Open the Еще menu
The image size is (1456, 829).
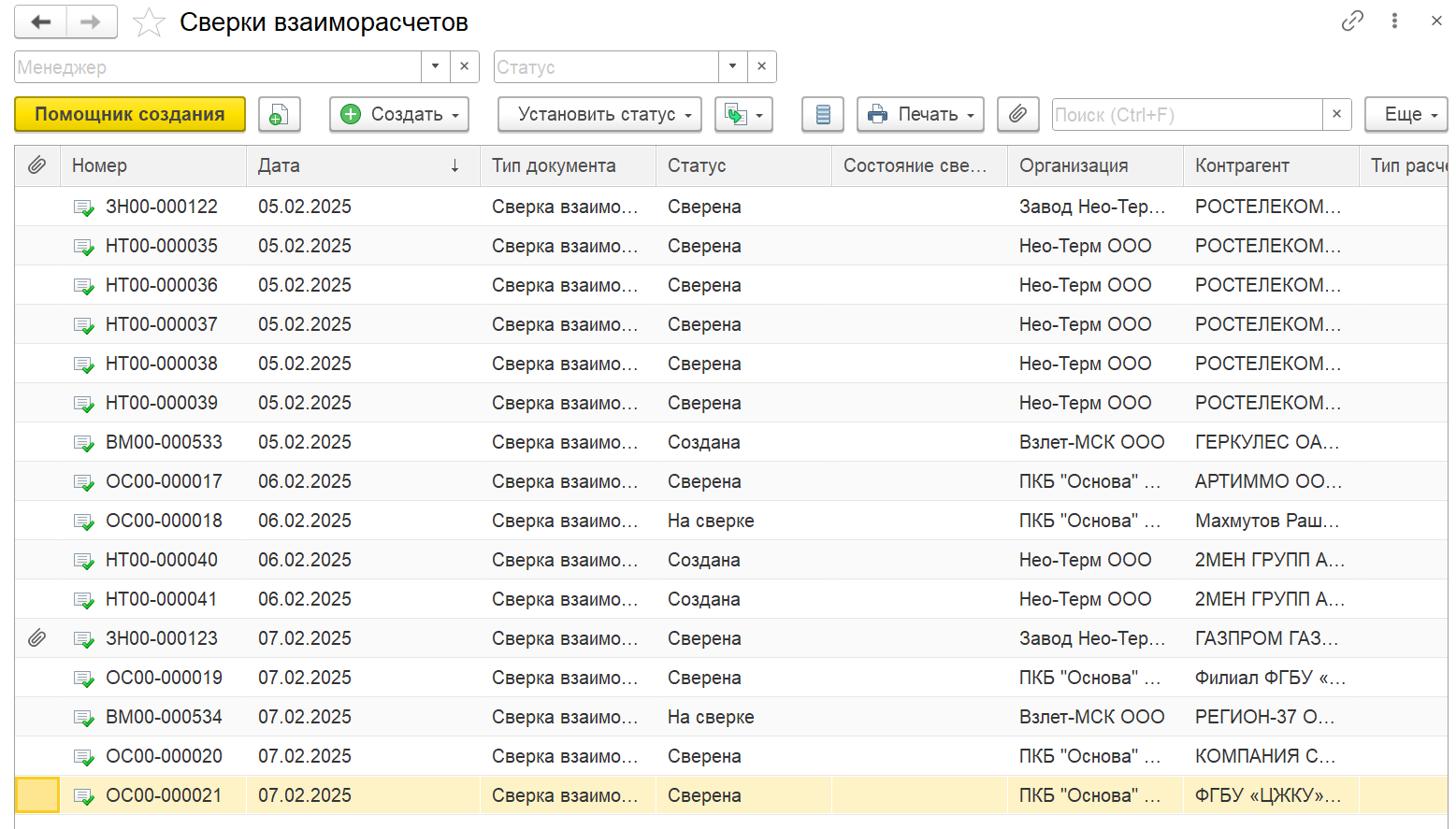[x=1406, y=114]
